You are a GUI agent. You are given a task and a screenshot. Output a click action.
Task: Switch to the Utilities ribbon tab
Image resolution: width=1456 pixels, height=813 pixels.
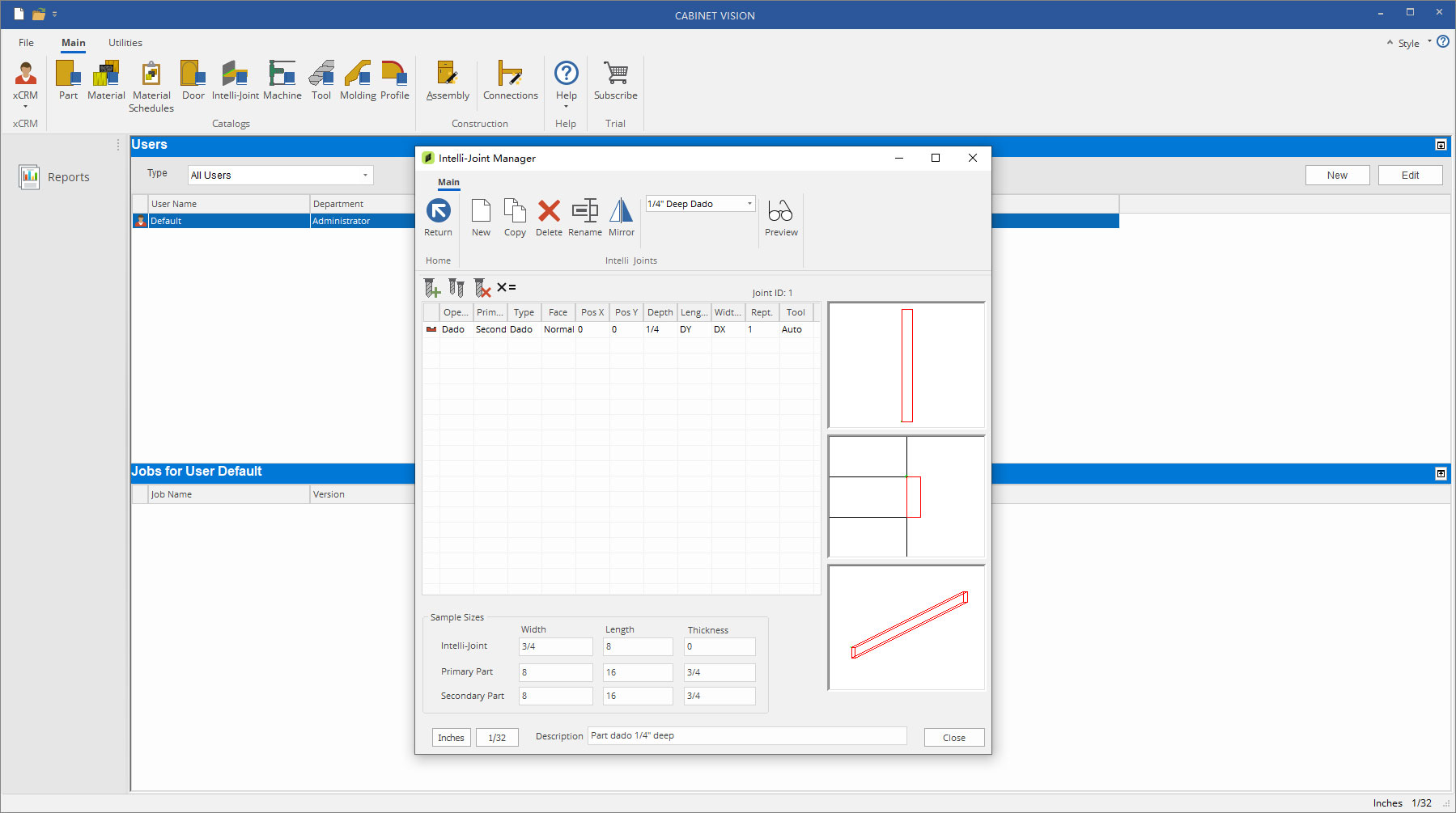coord(125,43)
